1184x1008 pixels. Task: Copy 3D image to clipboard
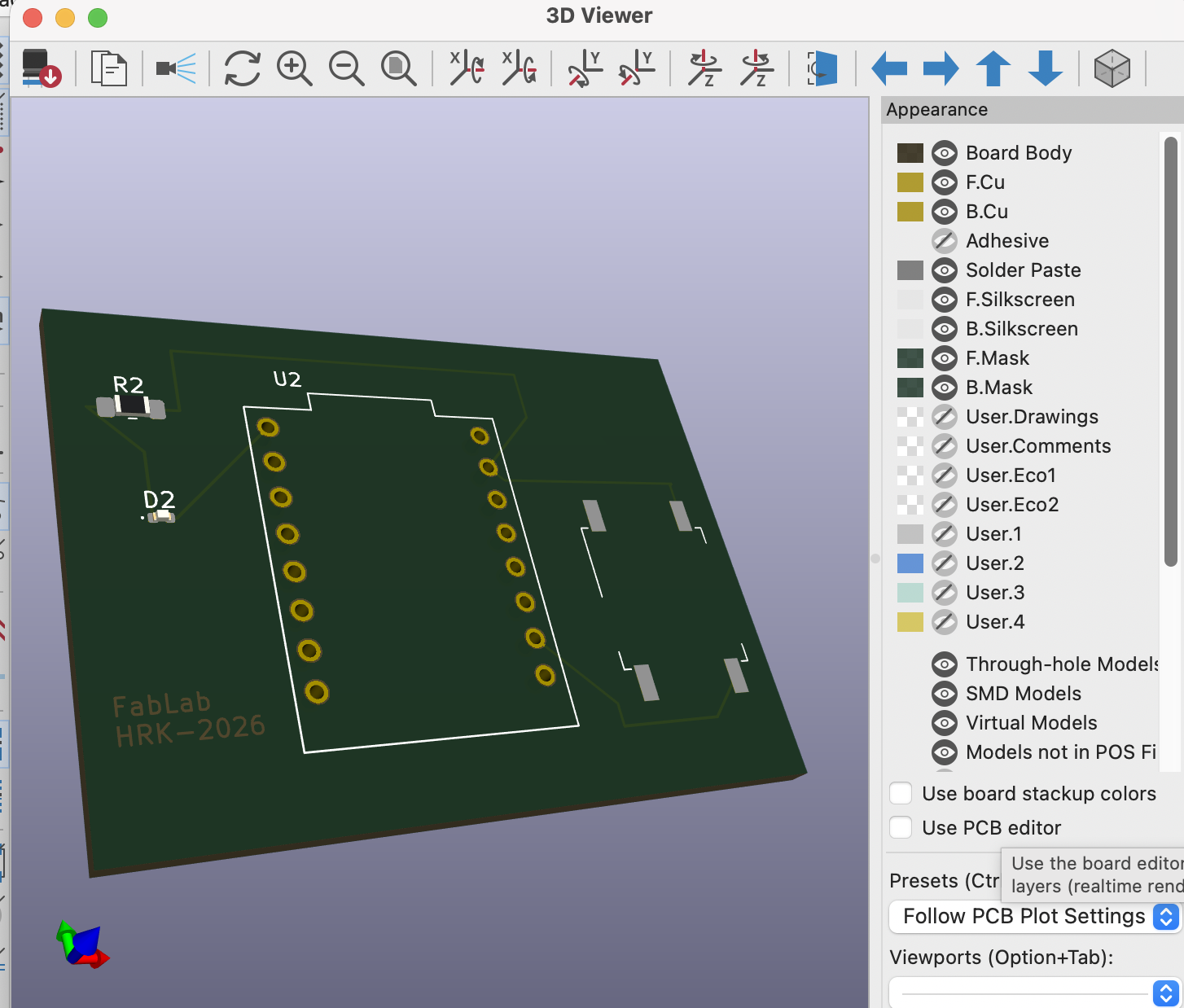(108, 68)
